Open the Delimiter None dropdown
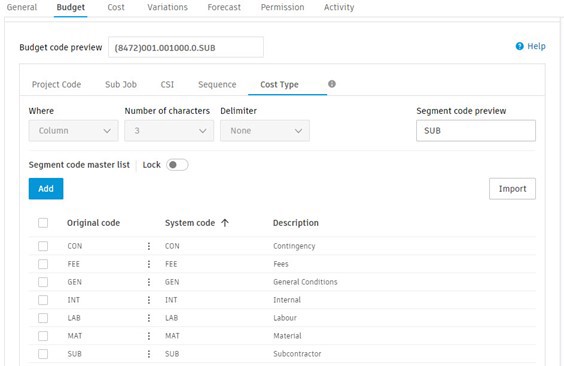The image size is (564, 366). [265, 131]
